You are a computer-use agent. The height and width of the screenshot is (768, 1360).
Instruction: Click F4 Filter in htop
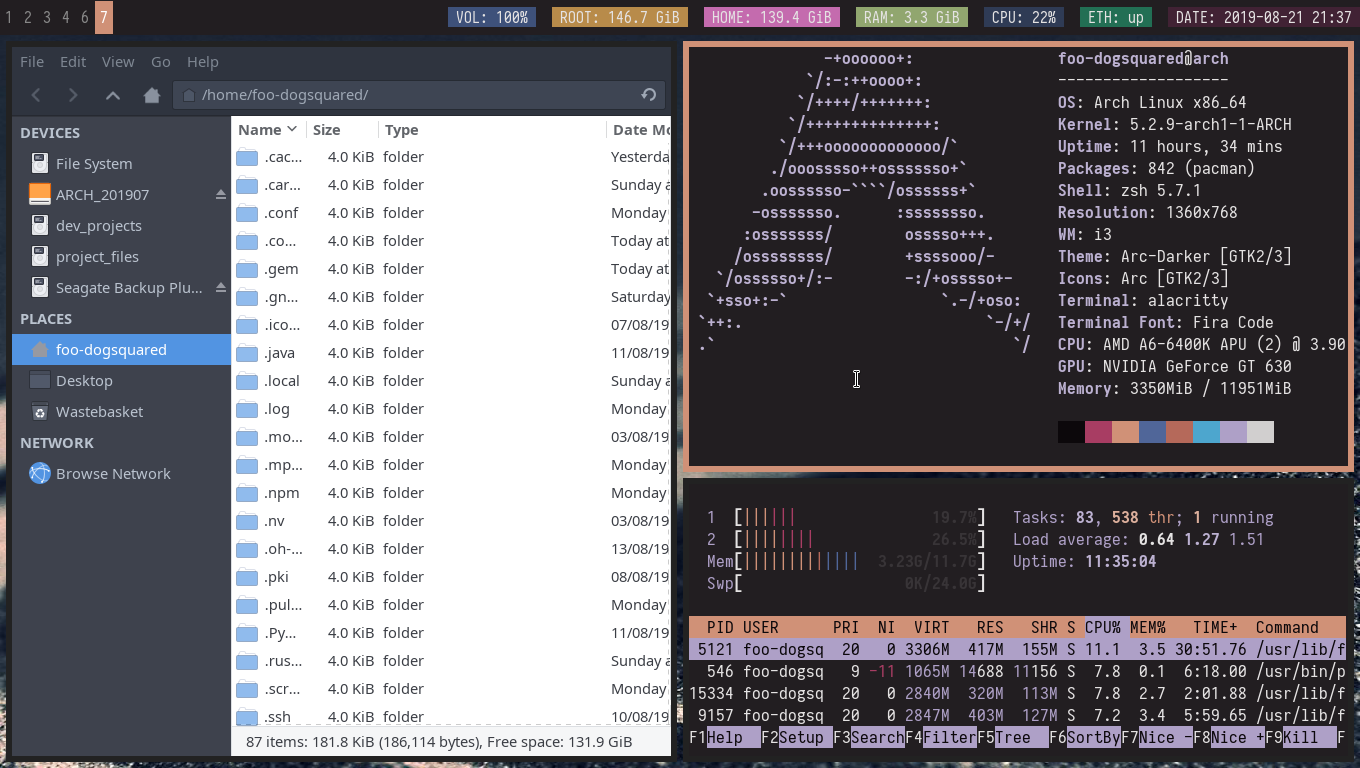pos(941,738)
